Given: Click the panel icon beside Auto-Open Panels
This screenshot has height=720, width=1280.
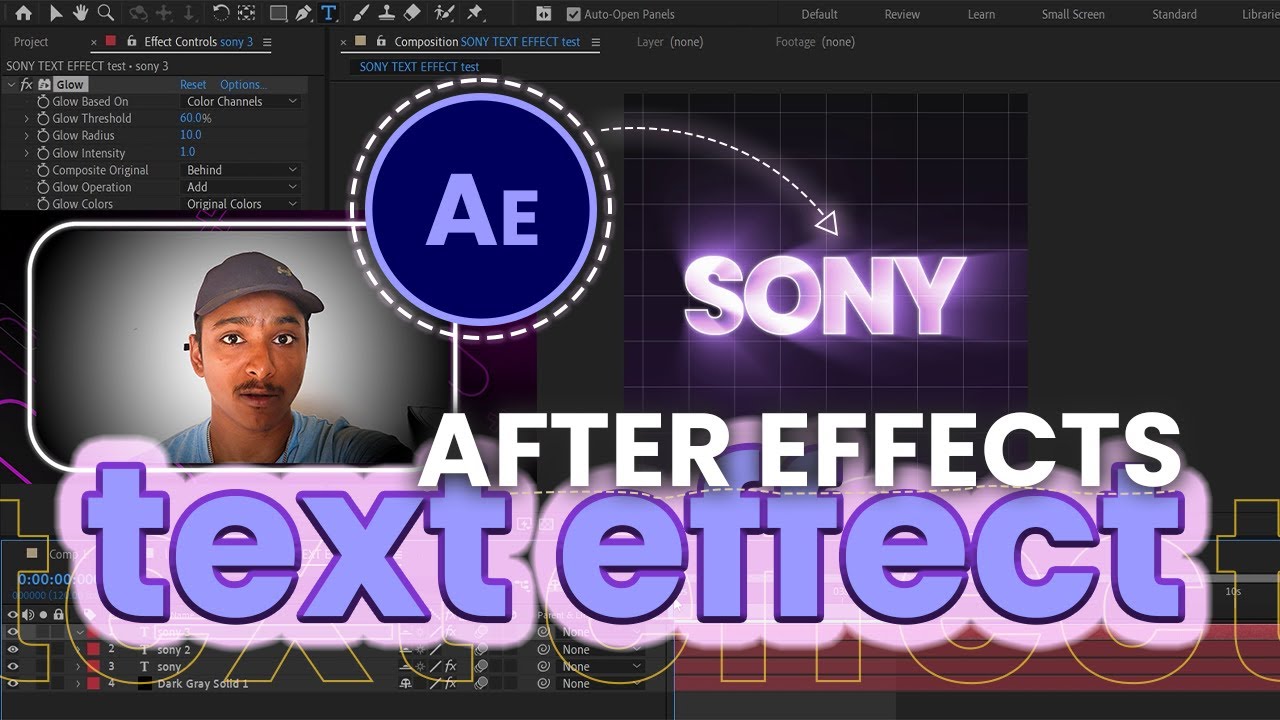Looking at the screenshot, I should pos(543,14).
